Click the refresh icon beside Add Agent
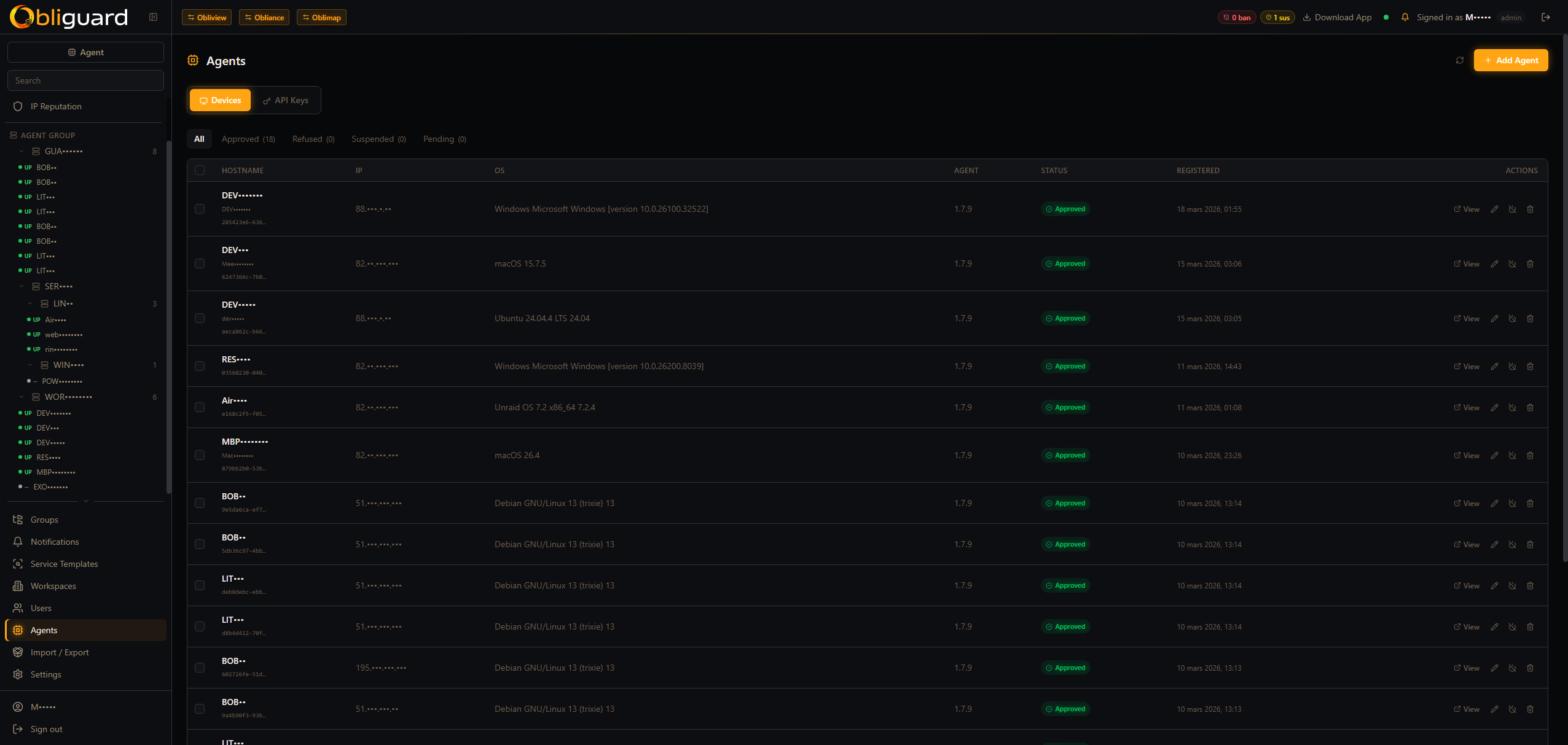This screenshot has width=1568, height=745. tap(1459, 60)
